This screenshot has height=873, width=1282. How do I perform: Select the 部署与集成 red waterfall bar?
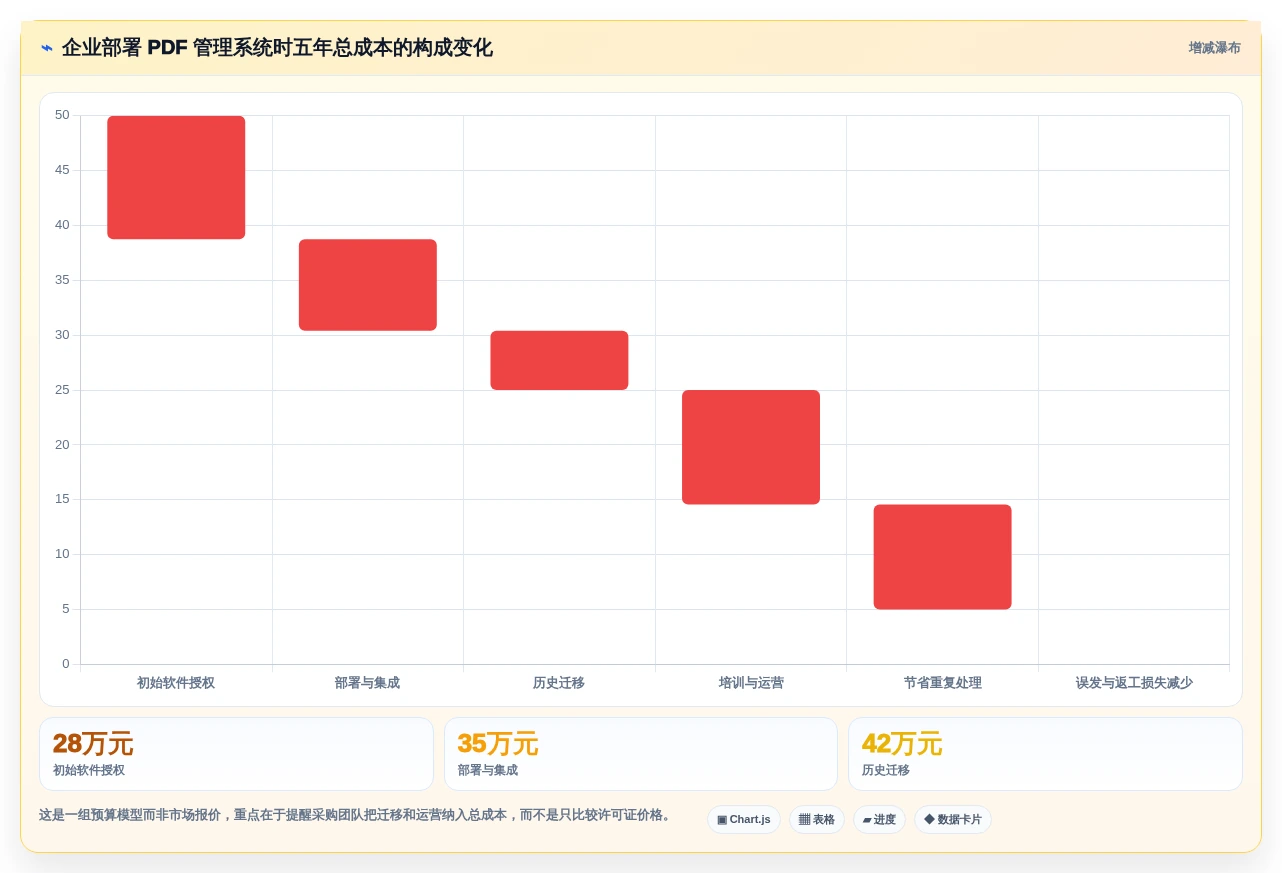[x=368, y=285]
